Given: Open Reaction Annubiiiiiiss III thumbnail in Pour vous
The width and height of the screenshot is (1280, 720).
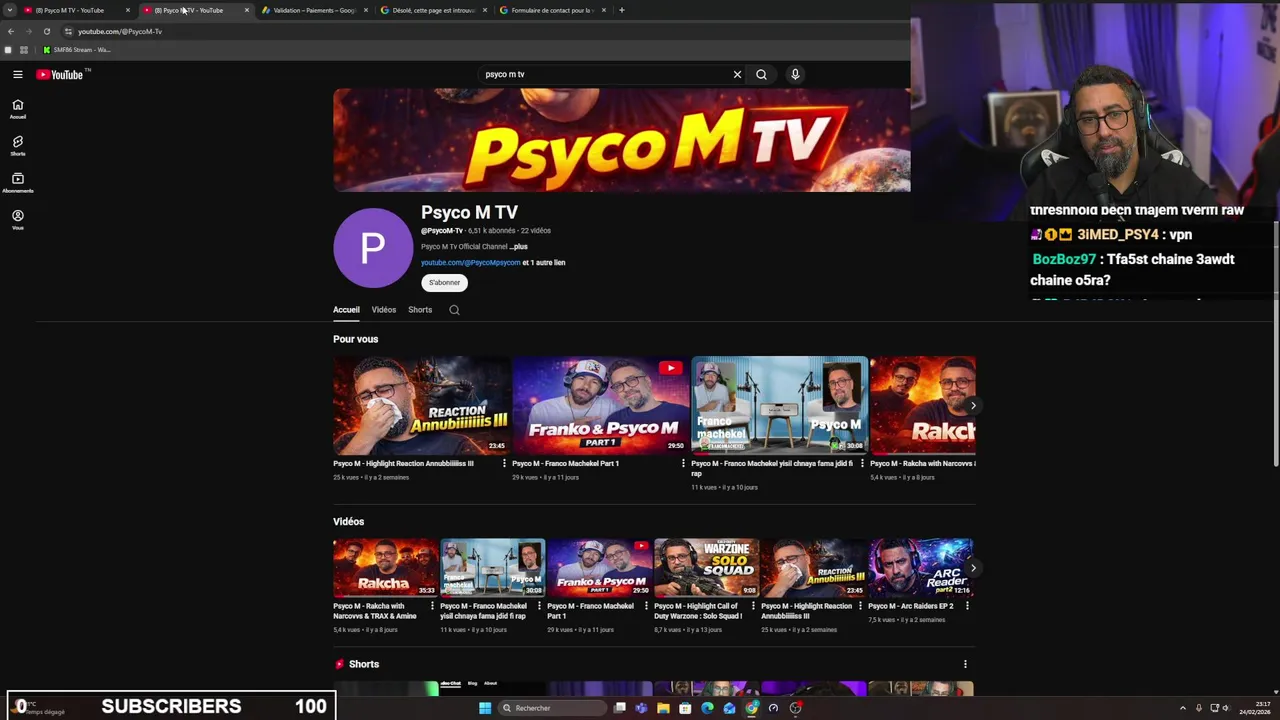Looking at the screenshot, I should pyautogui.click(x=421, y=406).
